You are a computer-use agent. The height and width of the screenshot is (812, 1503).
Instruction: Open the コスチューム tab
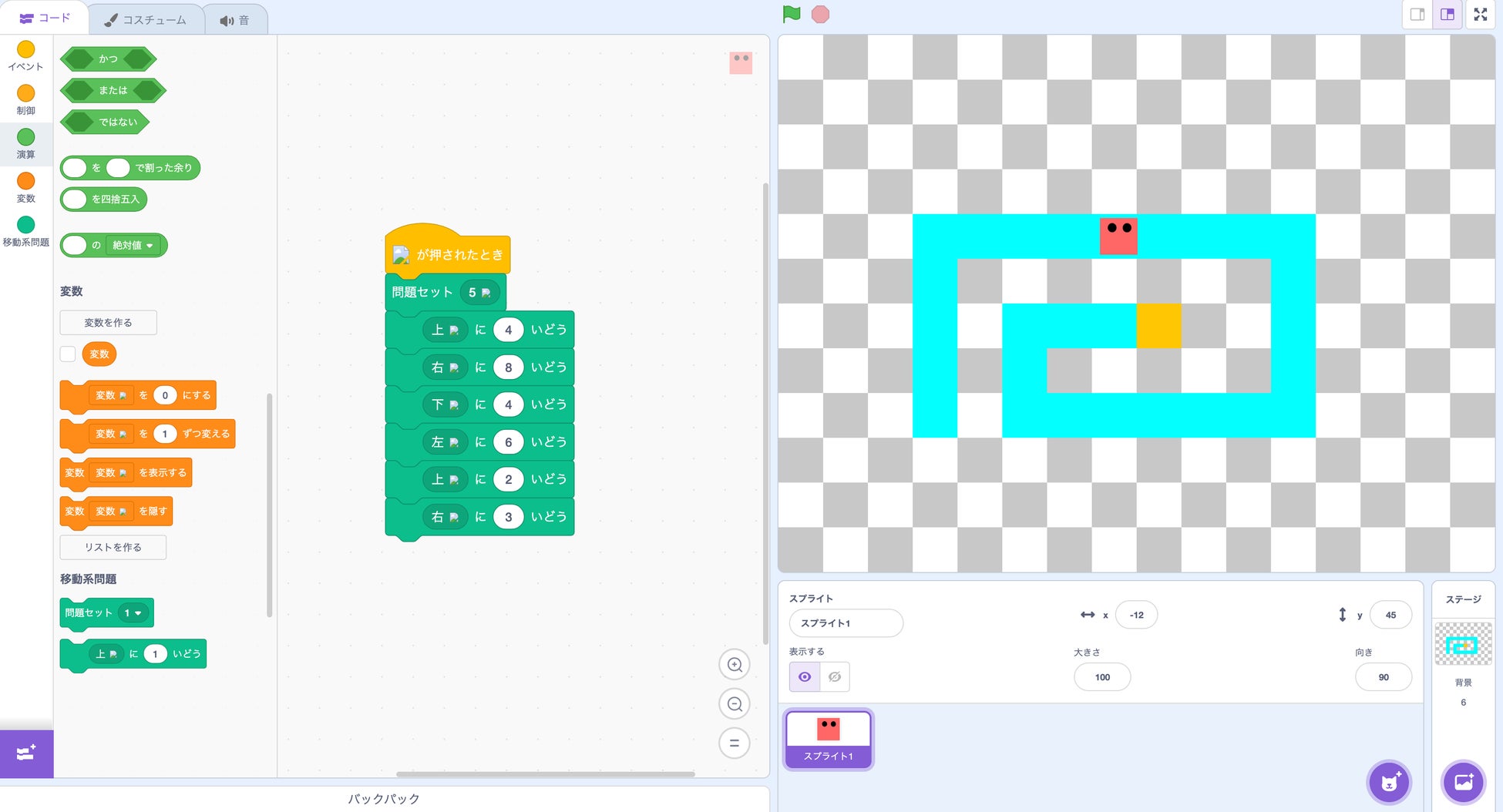pyautogui.click(x=146, y=20)
